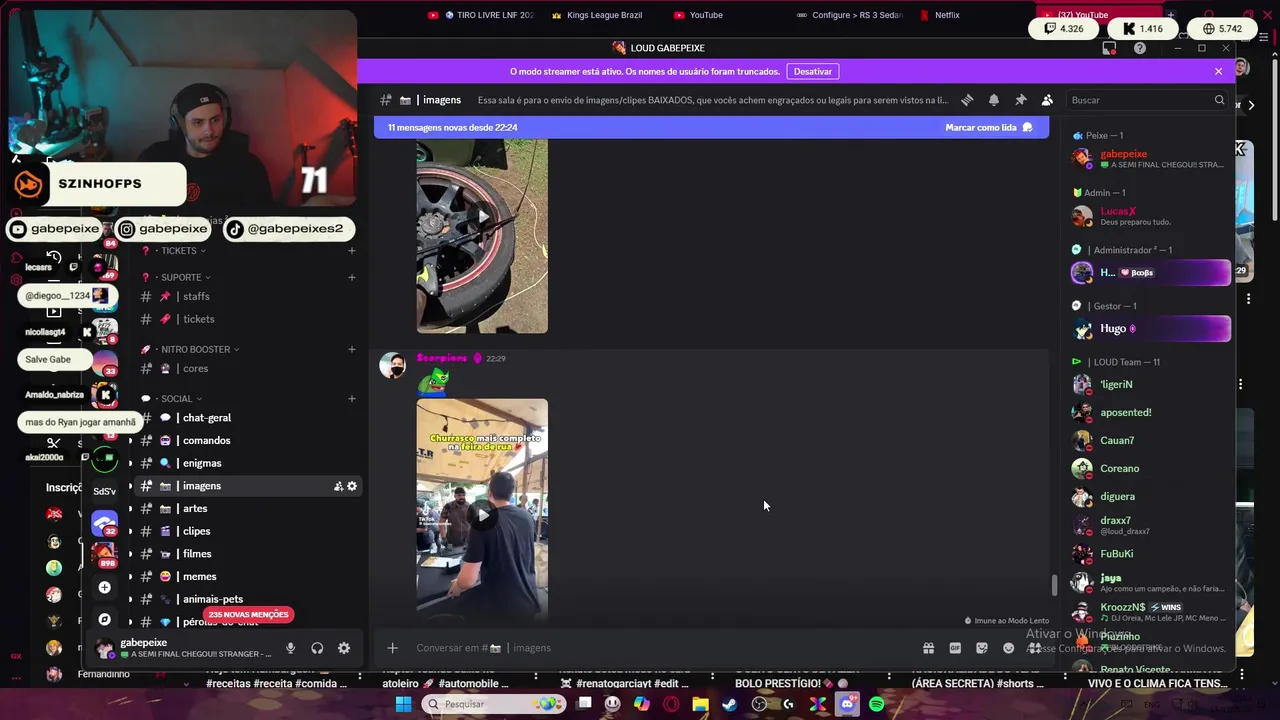The height and width of the screenshot is (720, 1280).
Task: Open member Coreano in LOUD Team
Action: (1150, 468)
